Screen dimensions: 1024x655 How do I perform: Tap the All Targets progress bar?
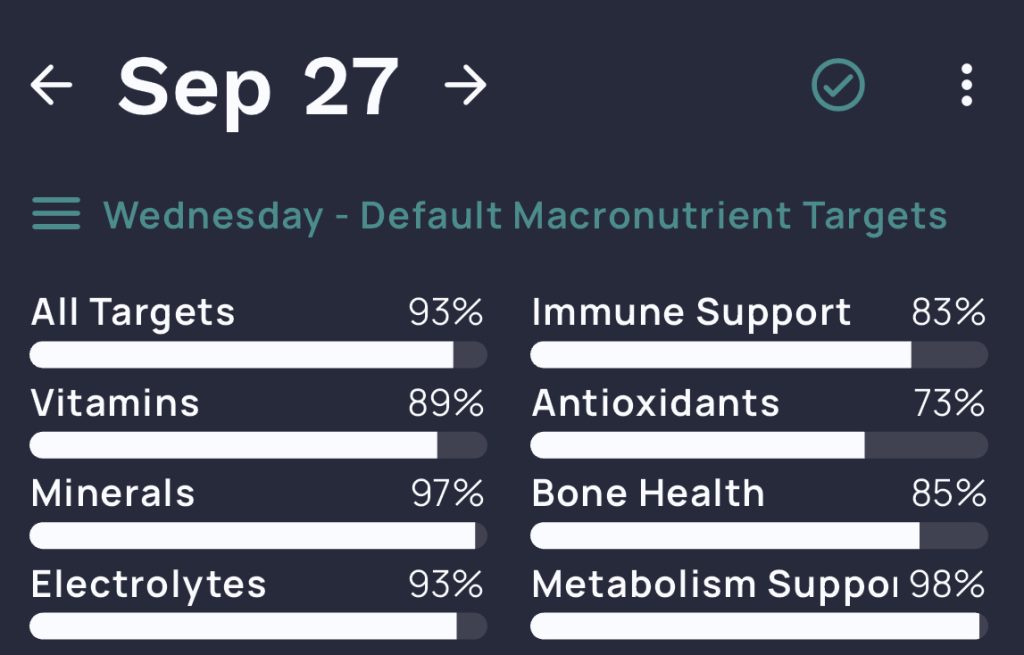pyautogui.click(x=258, y=354)
